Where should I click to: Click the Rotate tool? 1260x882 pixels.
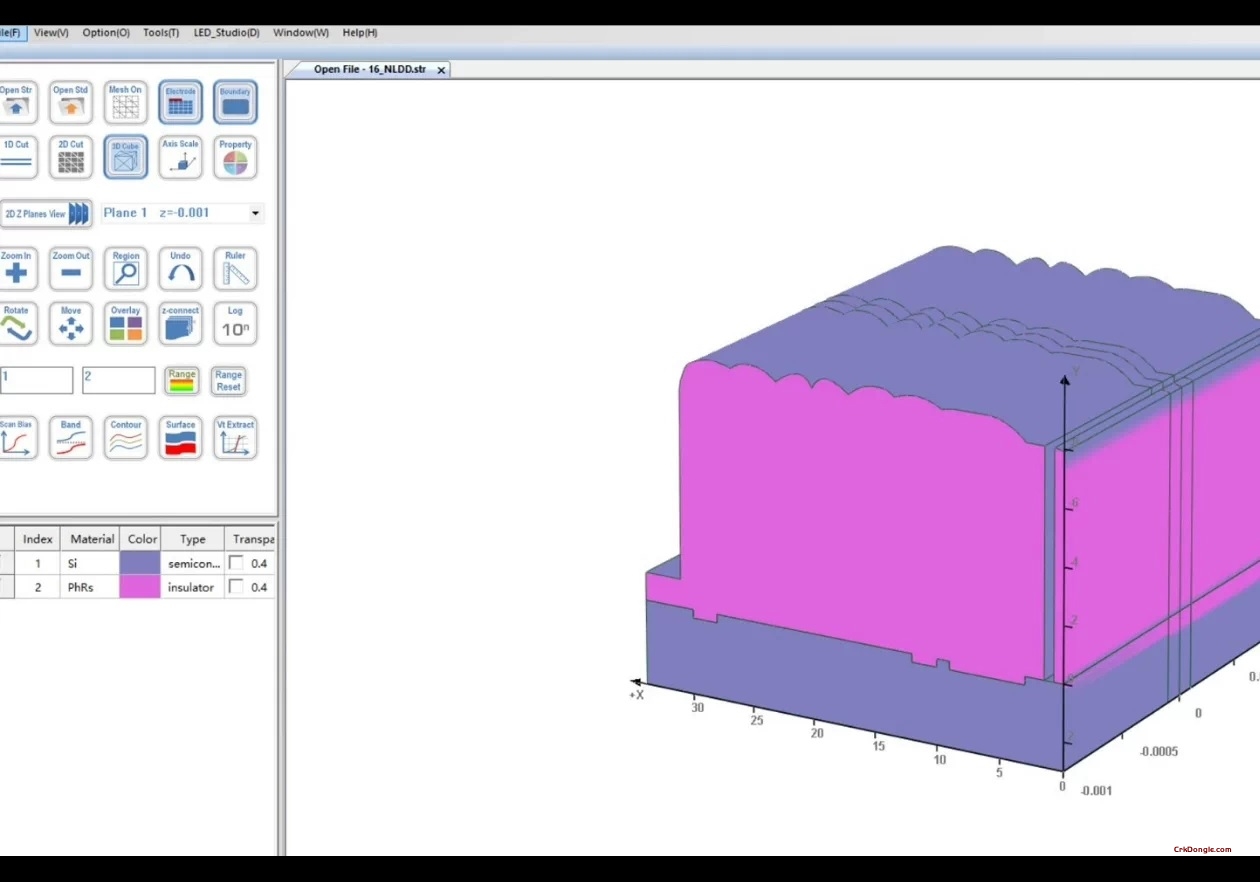[15, 323]
